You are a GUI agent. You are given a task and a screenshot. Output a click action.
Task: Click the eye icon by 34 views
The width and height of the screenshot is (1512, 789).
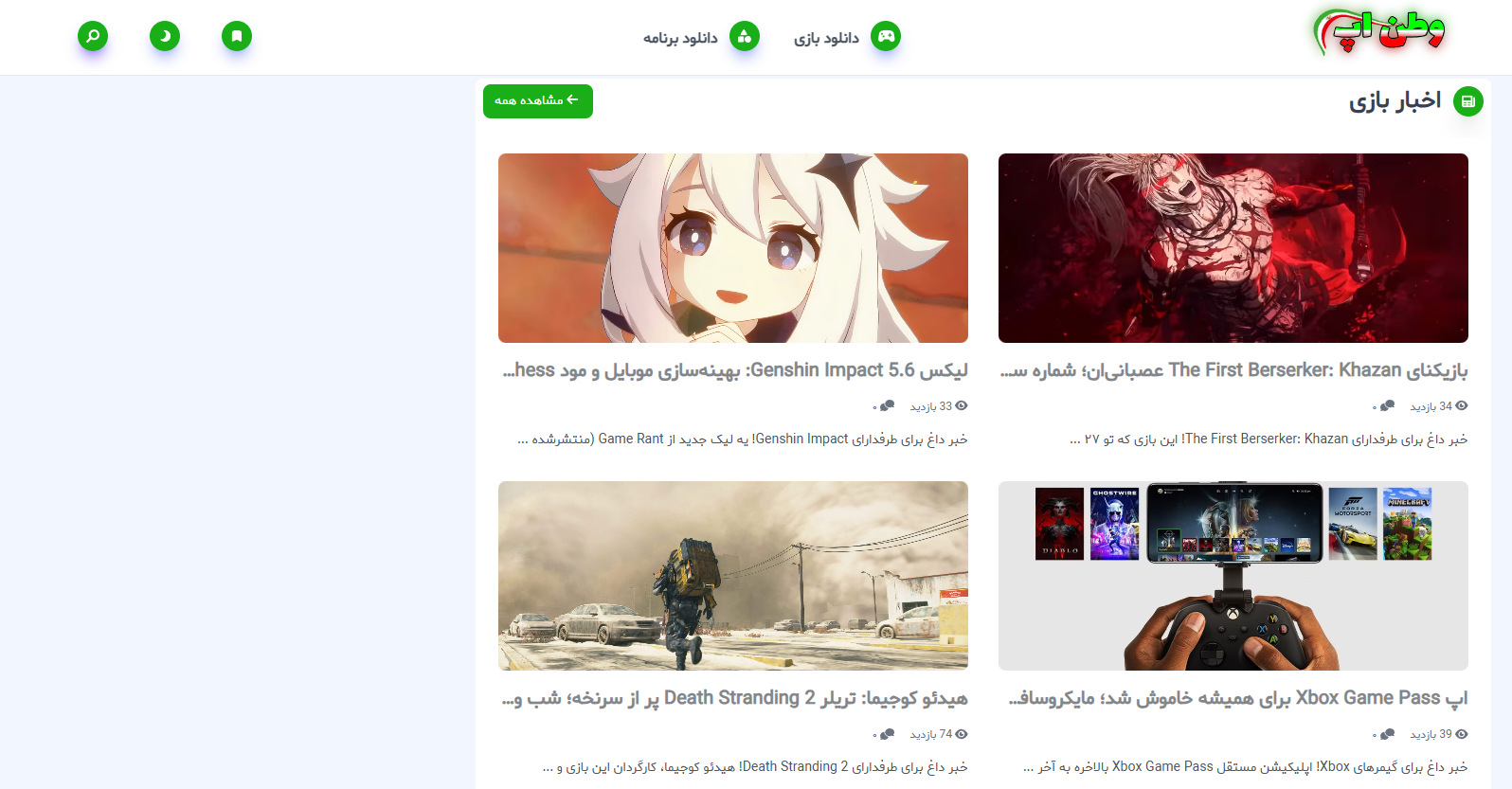[1462, 405]
